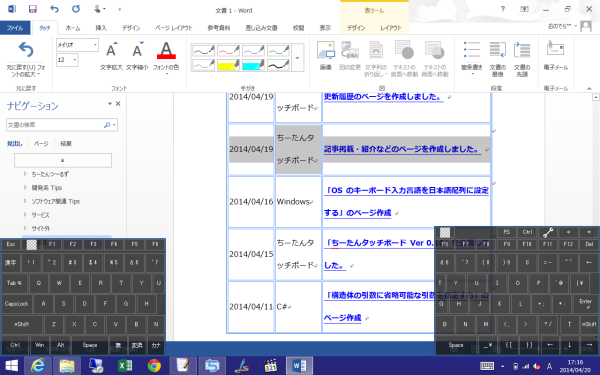Click テキストの前面へ移動 bring-forward button
The height and width of the screenshot is (375, 600).
[x=404, y=59]
